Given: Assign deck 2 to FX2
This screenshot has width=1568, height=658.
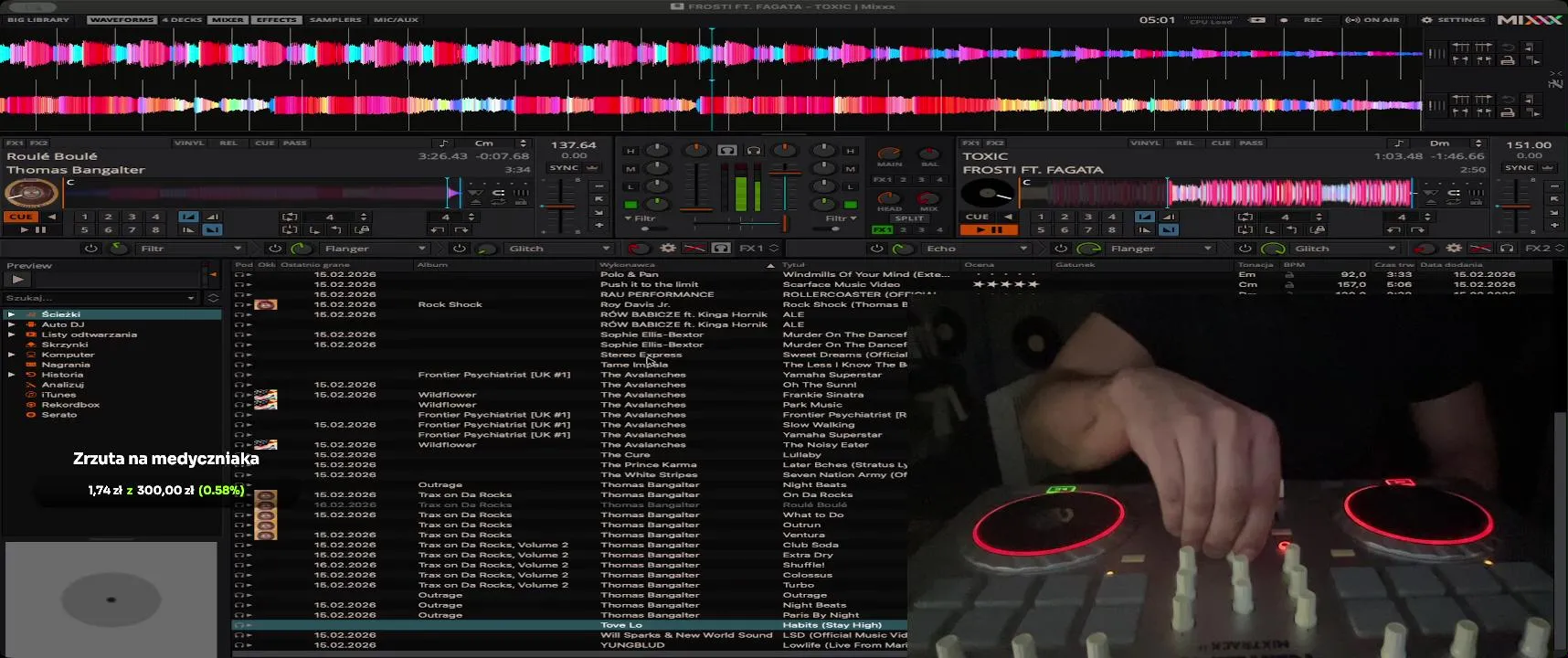Looking at the screenshot, I should [995, 143].
